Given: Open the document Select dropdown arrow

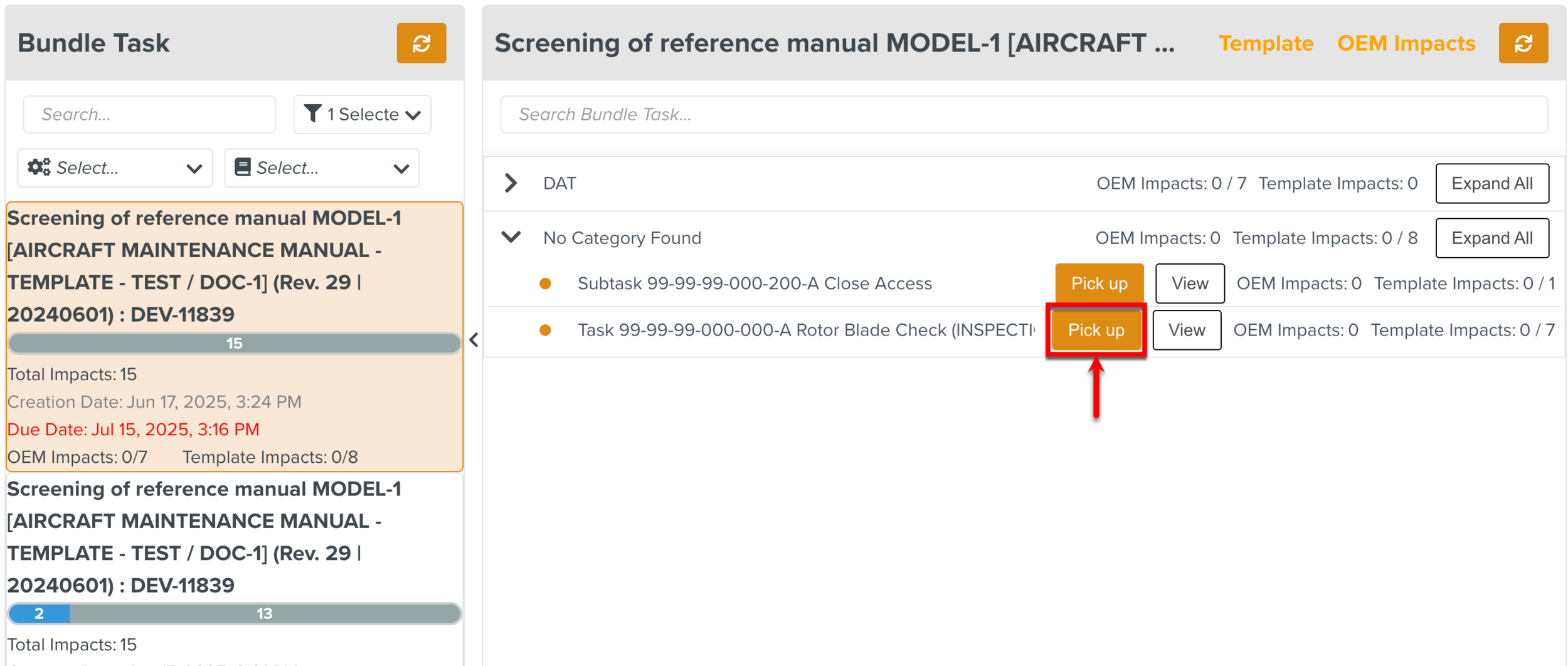Looking at the screenshot, I should 401,168.
